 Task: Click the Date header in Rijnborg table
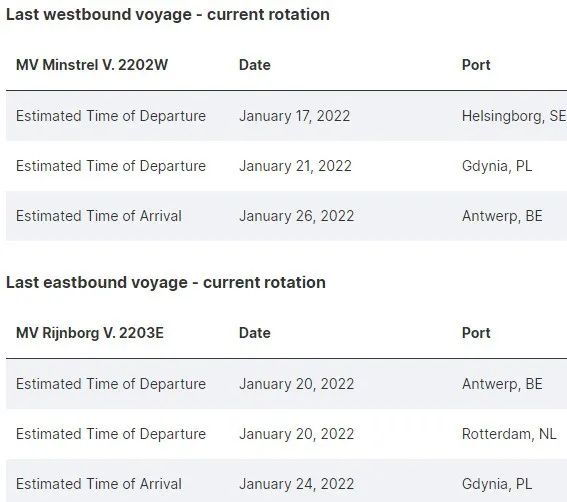(255, 333)
